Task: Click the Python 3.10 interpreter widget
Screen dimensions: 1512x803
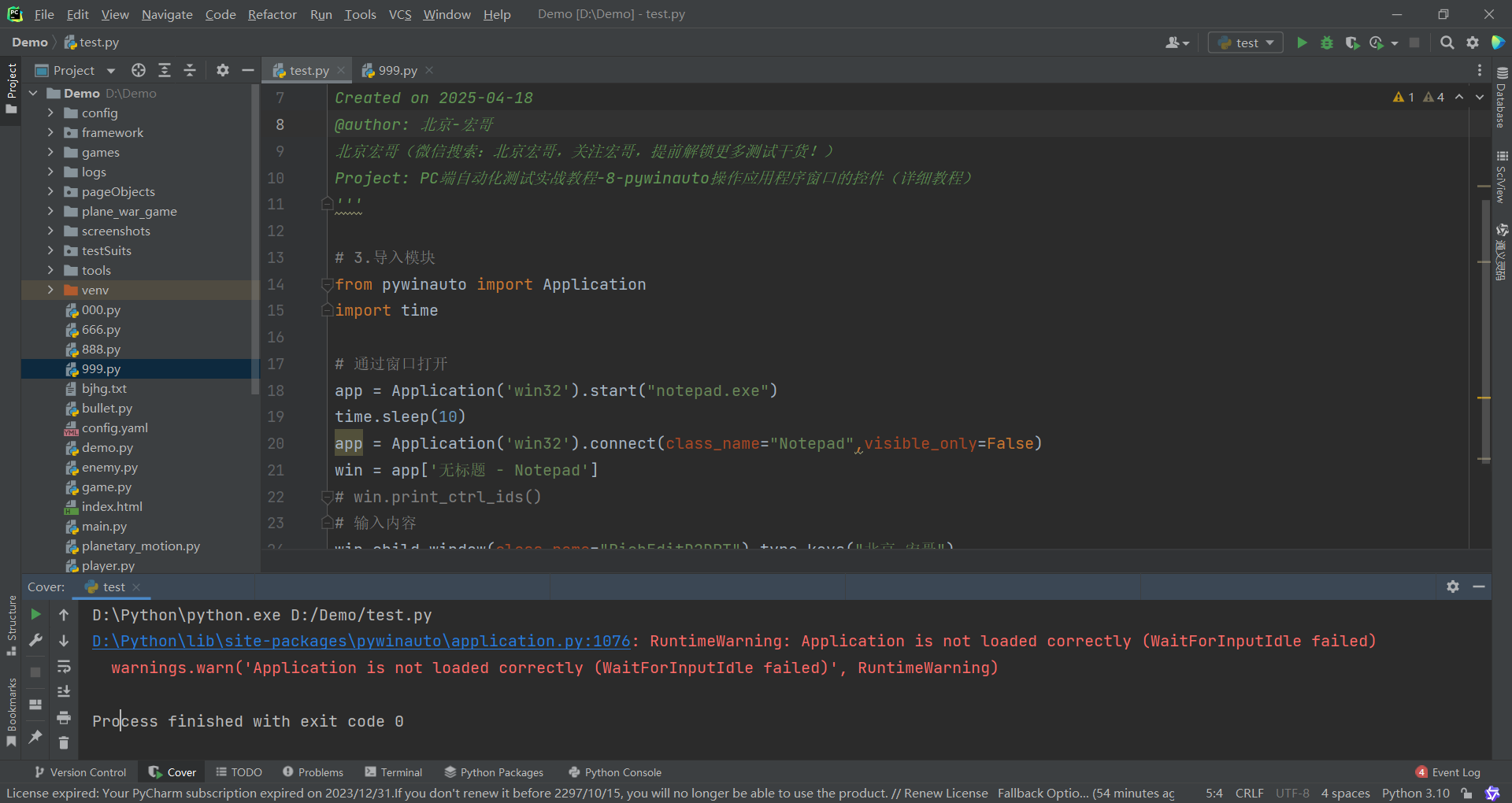Action: point(1415,793)
